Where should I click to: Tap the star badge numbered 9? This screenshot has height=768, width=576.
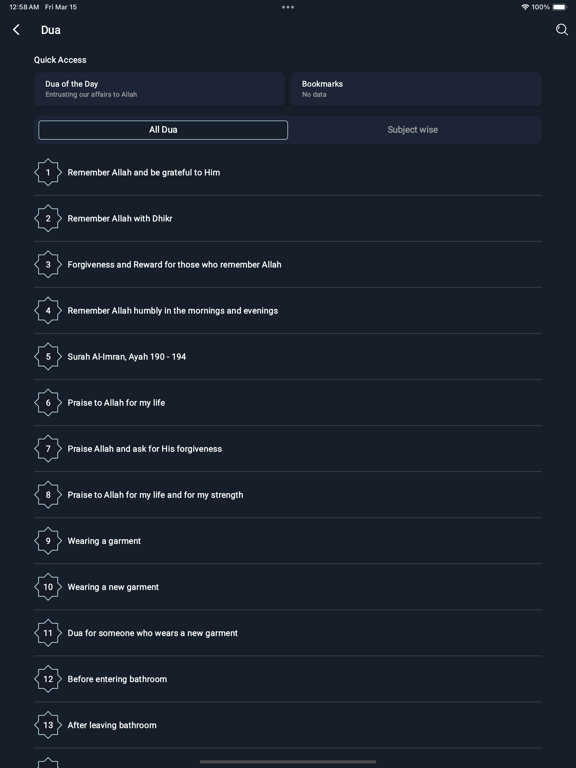click(48, 541)
